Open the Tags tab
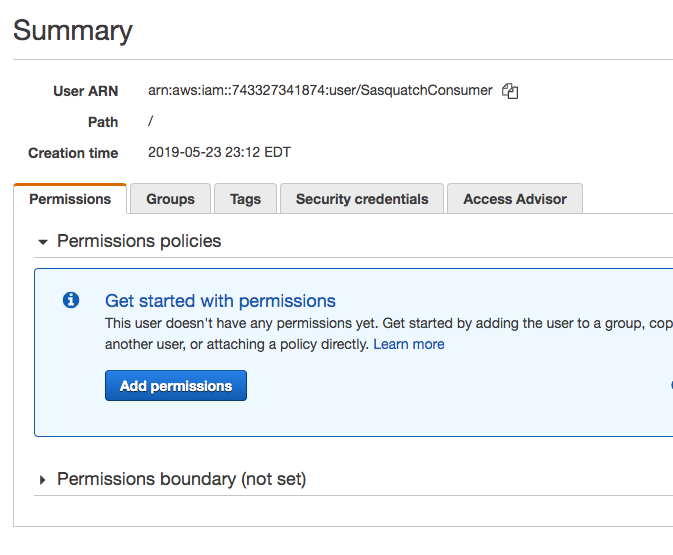 (246, 199)
